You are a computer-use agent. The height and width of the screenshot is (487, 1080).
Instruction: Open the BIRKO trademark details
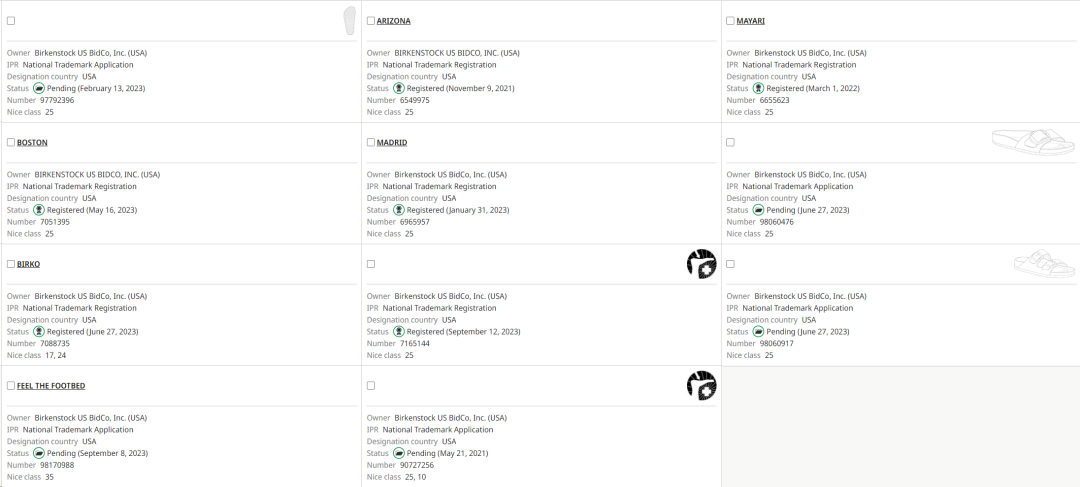pos(28,264)
